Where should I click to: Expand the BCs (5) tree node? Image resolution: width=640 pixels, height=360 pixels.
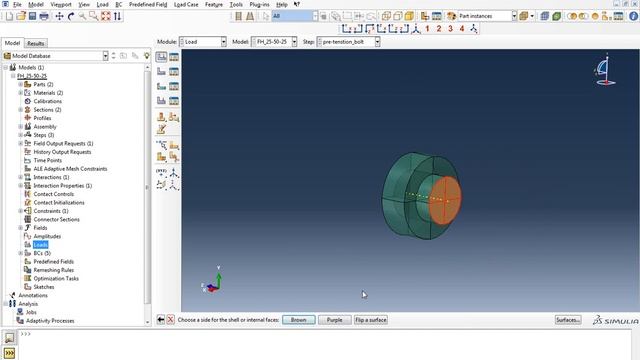pyautogui.click(x=20, y=253)
